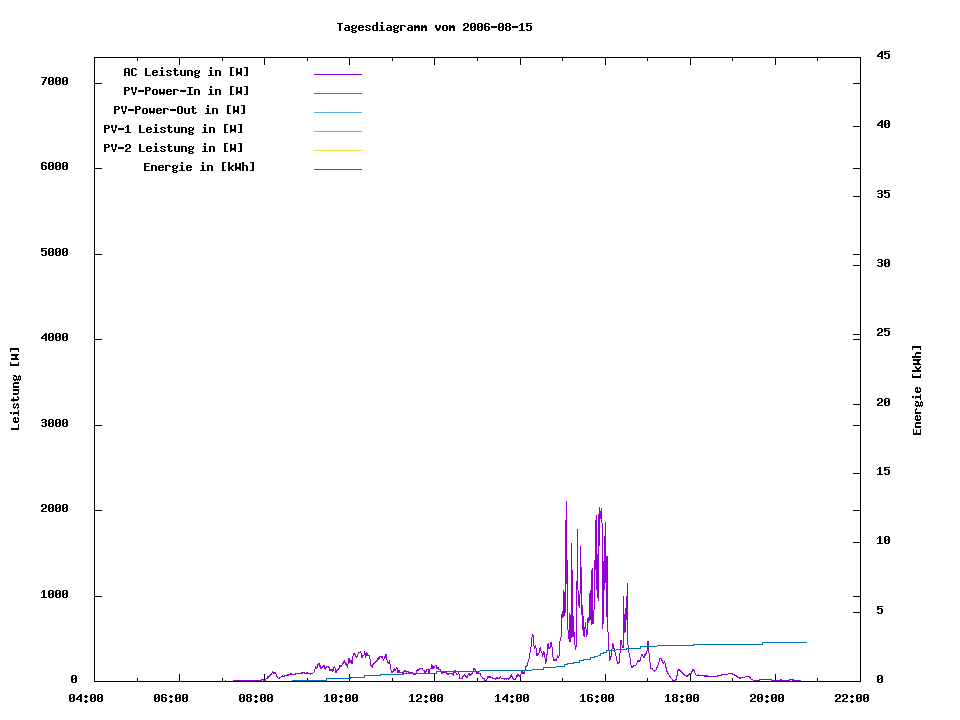Click the right axis title Energie [kWh]
960x720 pixels.
[x=918, y=390]
